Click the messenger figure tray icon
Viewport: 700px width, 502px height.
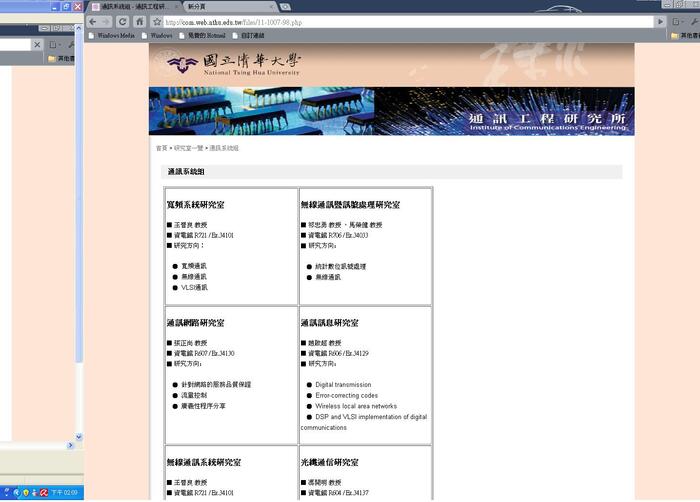[34, 493]
